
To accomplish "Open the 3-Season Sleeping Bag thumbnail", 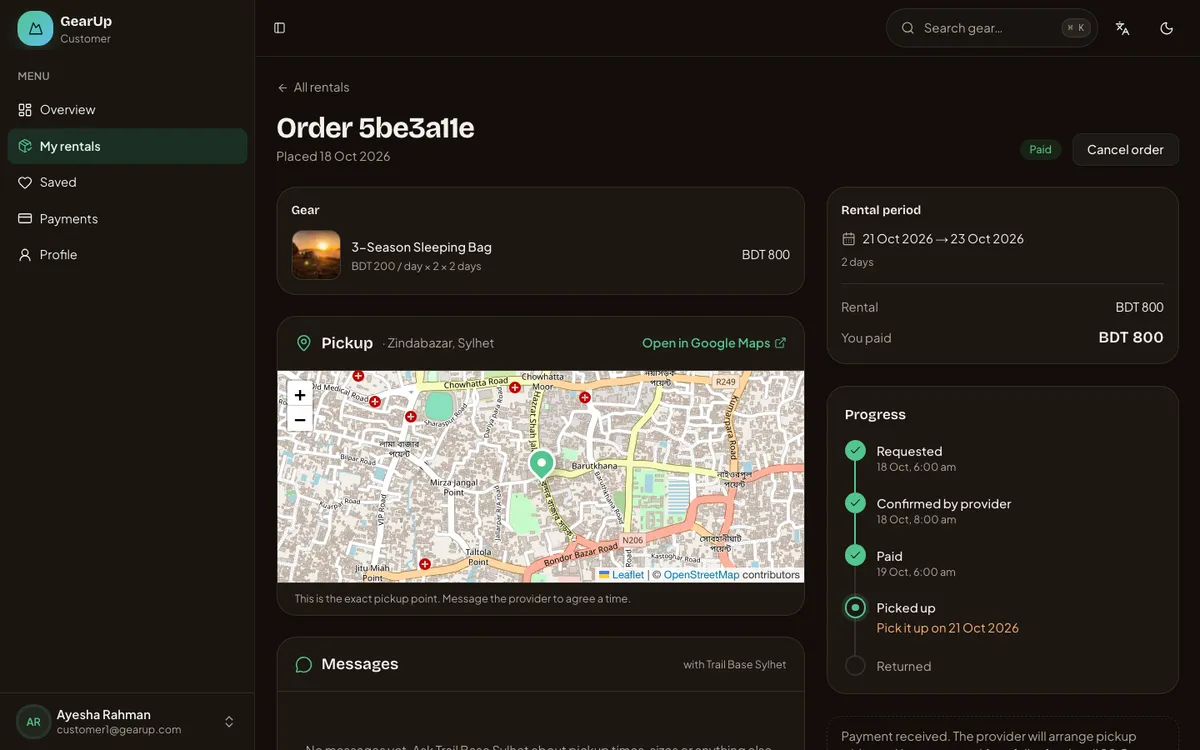I will 316,255.
